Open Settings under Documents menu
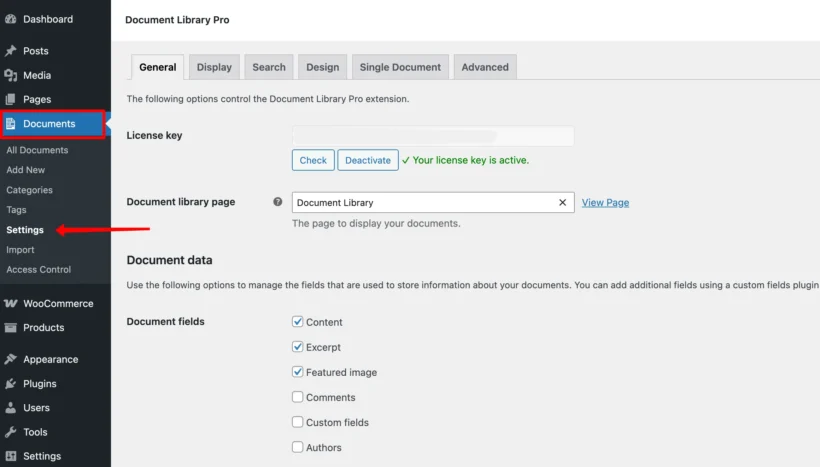This screenshot has width=820, height=467. (25, 230)
